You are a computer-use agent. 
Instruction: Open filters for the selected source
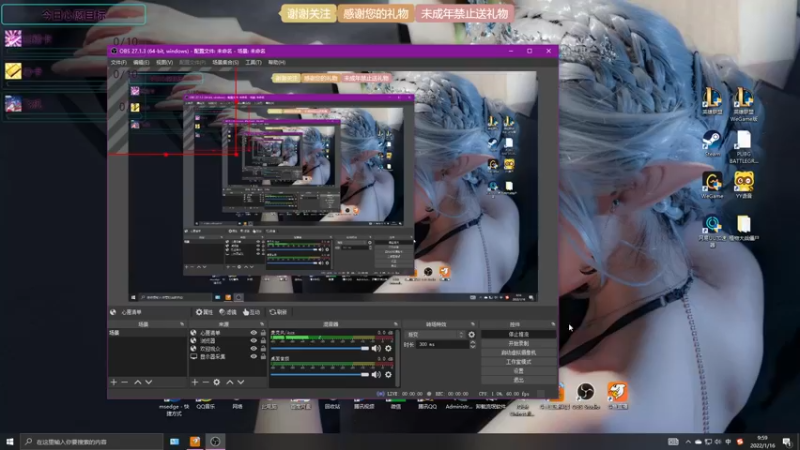pos(228,312)
